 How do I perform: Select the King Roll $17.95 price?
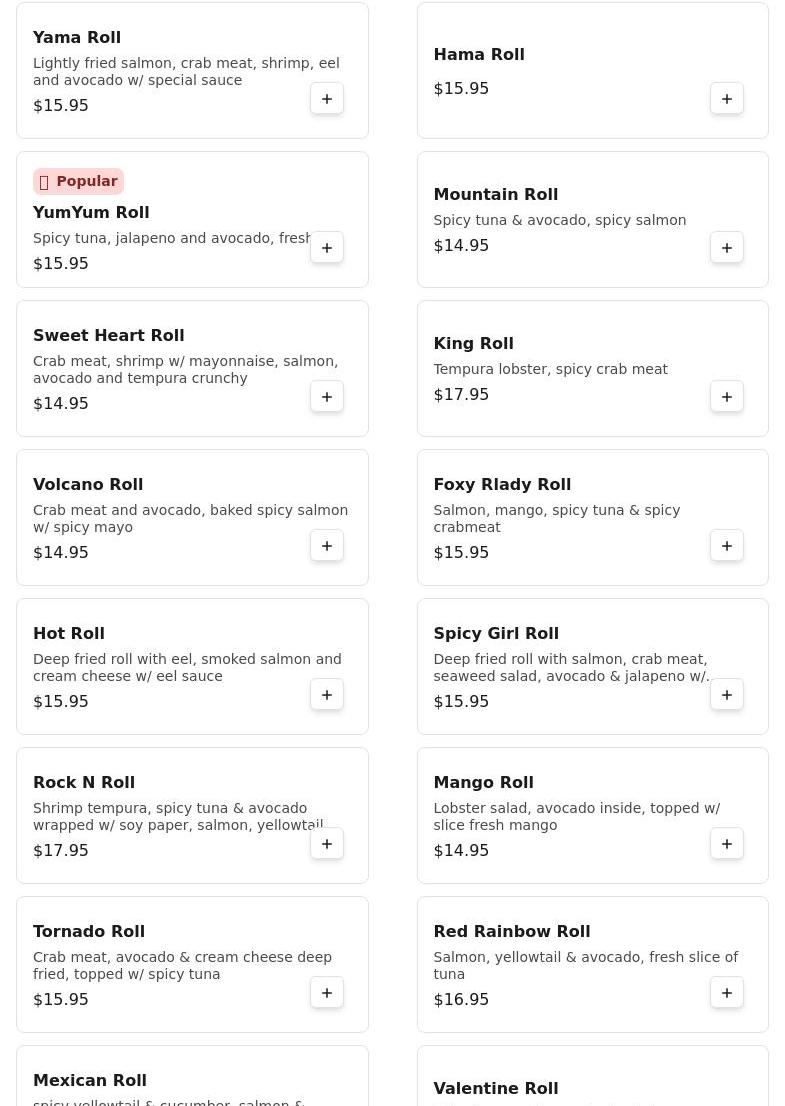click(x=461, y=395)
